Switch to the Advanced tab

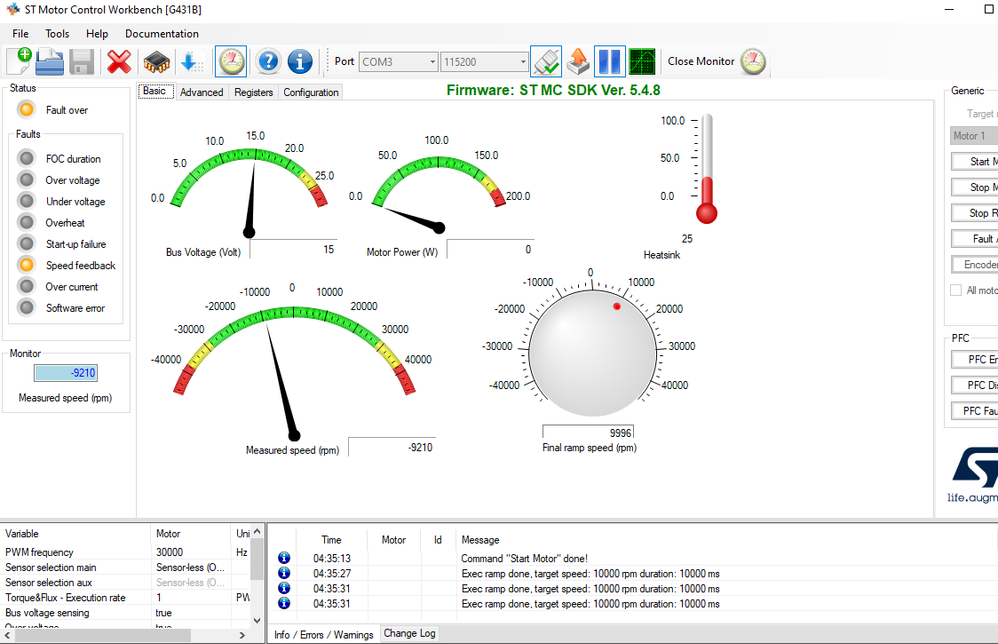tap(201, 92)
